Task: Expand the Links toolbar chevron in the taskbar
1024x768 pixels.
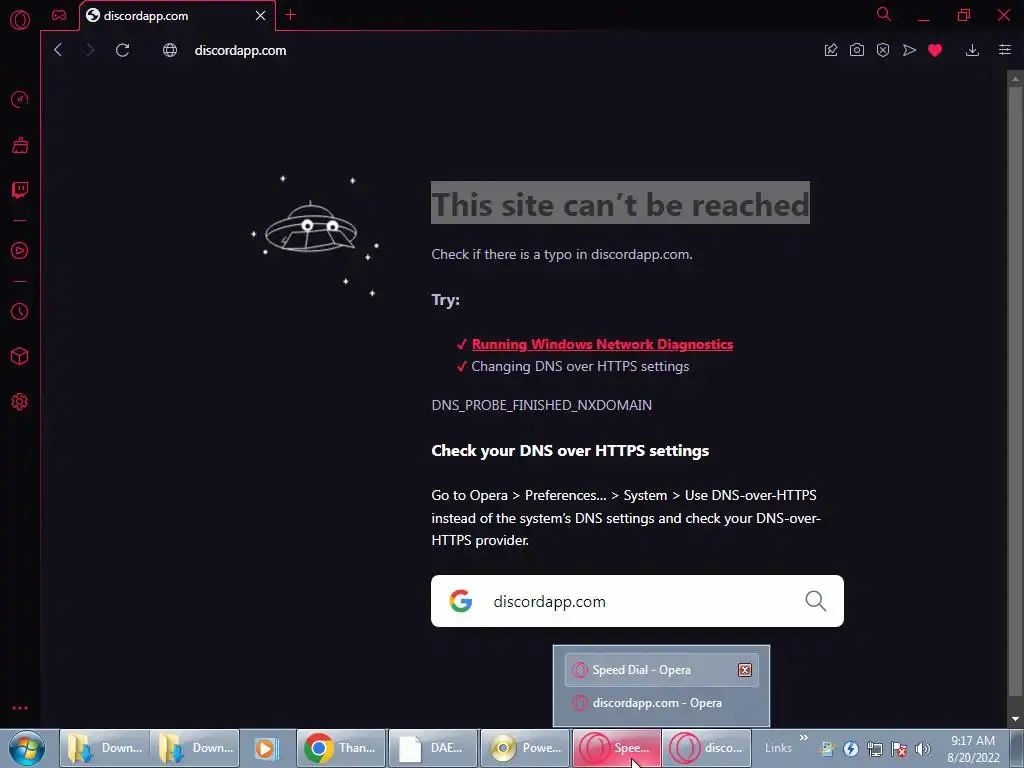Action: pyautogui.click(x=804, y=737)
